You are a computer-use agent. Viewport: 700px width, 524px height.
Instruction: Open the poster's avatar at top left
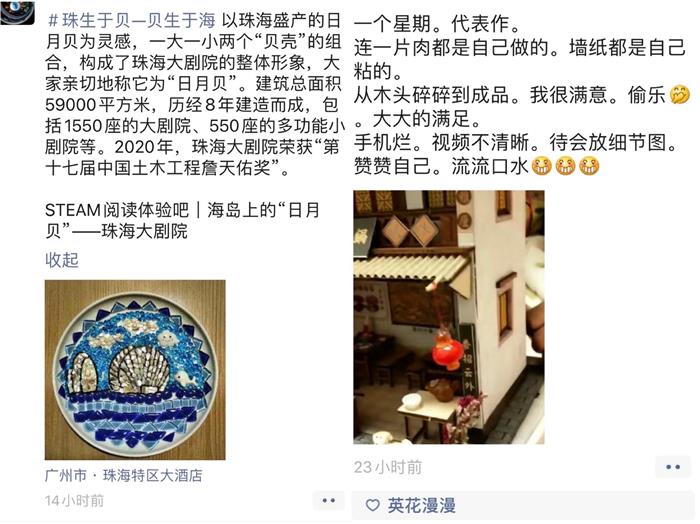(17, 12)
